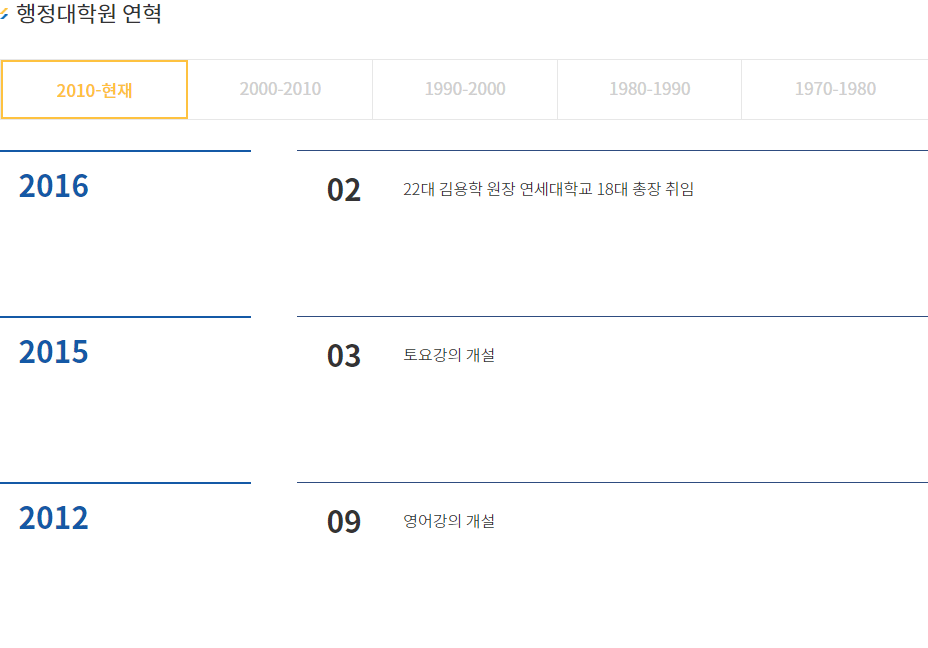Click the blue divider line above 2012
Viewport: 928px width, 648px height.
tap(125, 483)
